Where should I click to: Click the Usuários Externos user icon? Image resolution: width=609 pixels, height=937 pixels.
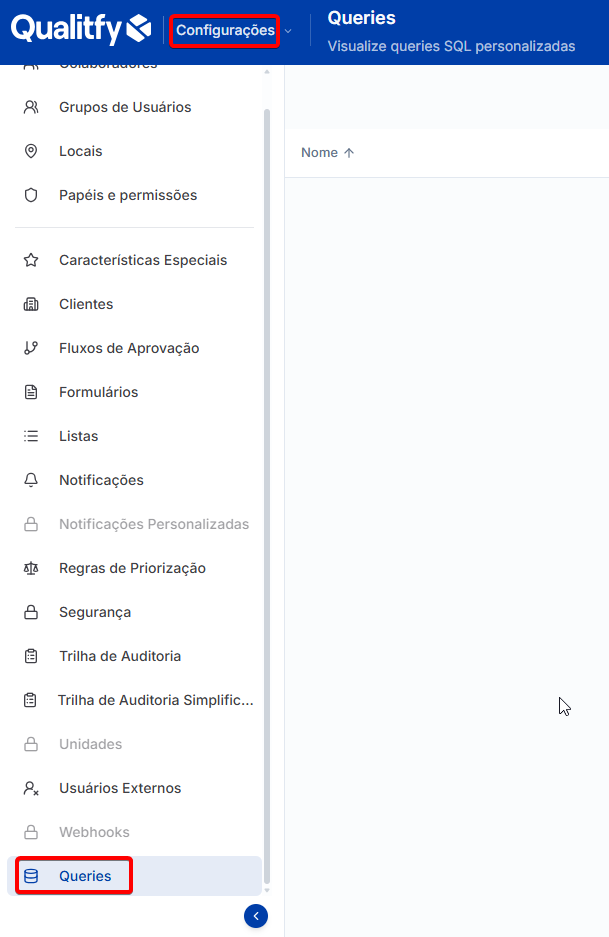pyautogui.click(x=31, y=788)
